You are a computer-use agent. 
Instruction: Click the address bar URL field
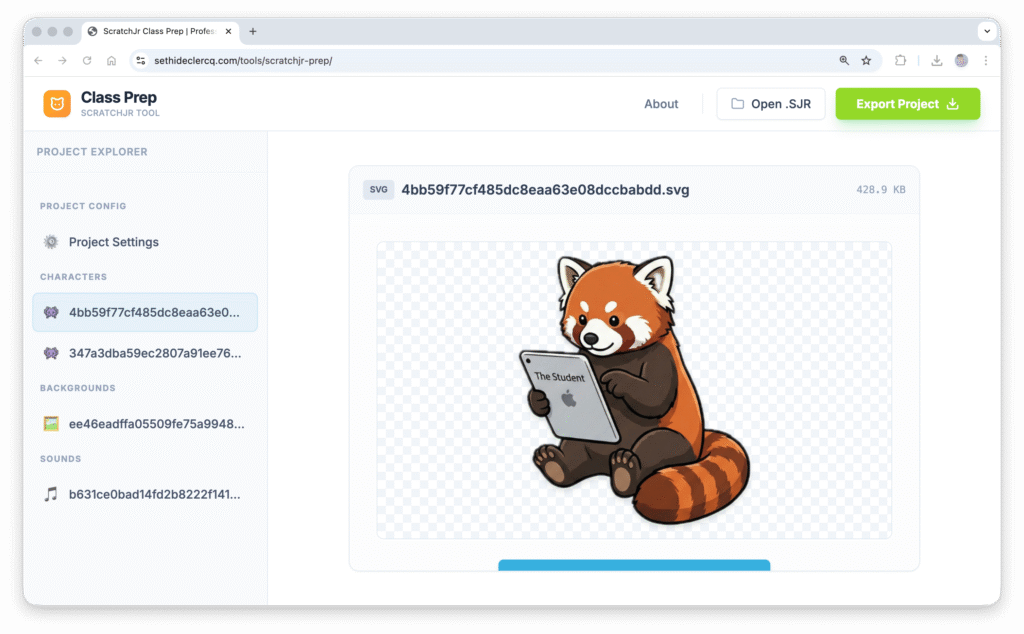[480, 61]
